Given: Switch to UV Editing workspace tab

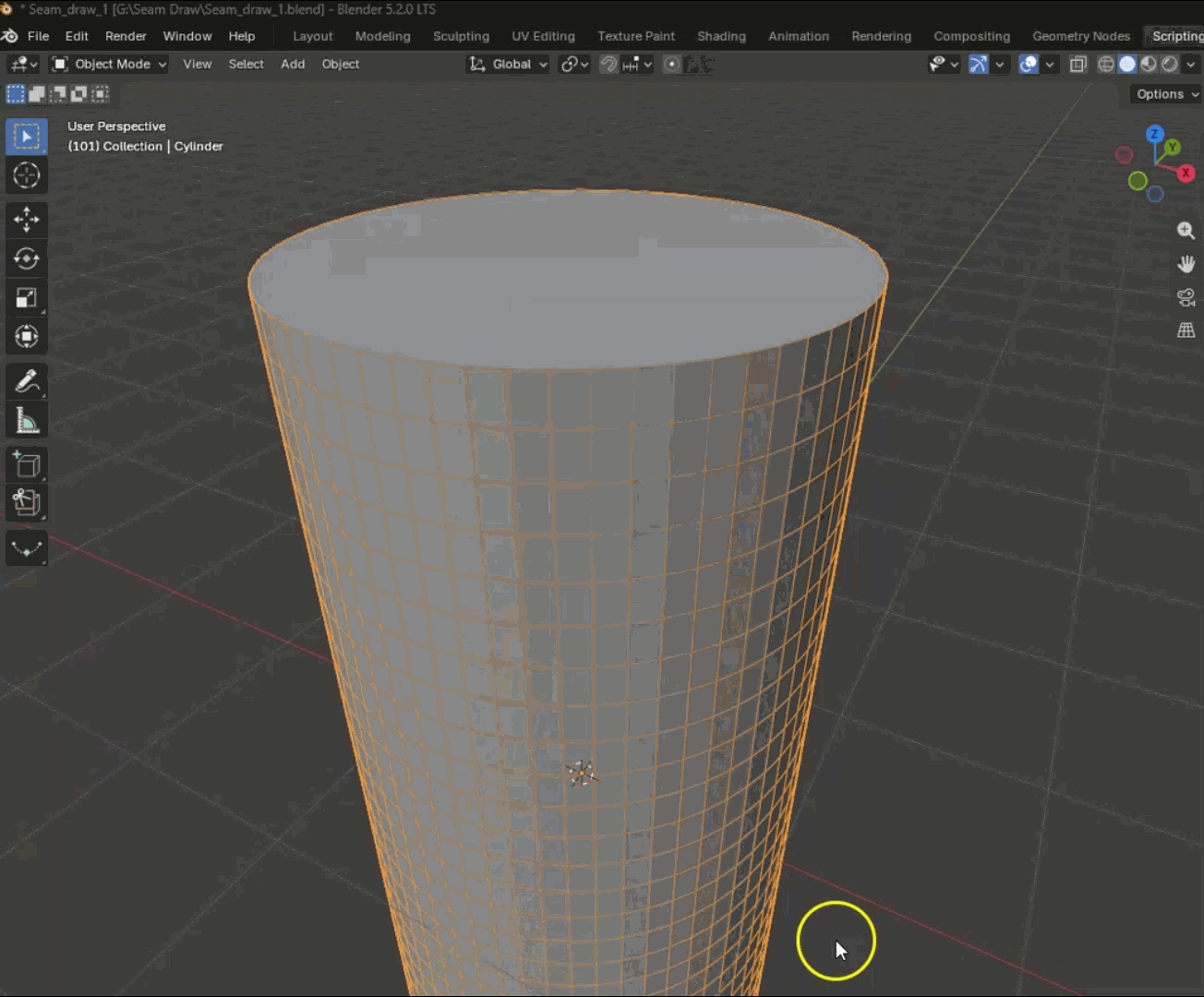Looking at the screenshot, I should click(543, 36).
